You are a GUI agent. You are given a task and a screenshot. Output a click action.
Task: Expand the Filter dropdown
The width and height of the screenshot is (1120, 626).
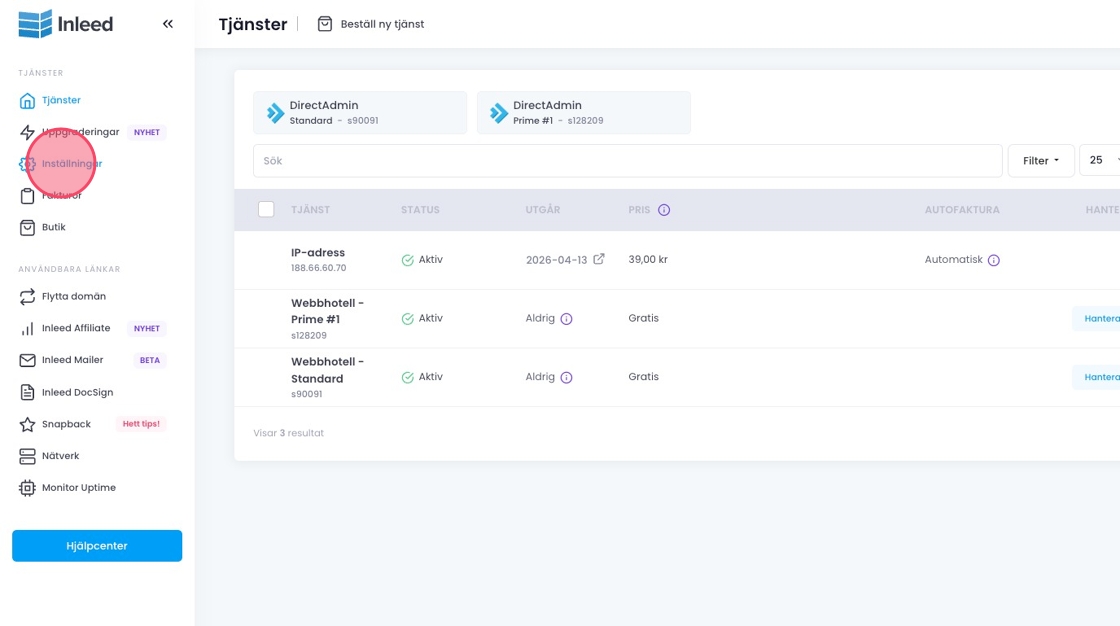coord(1040,160)
